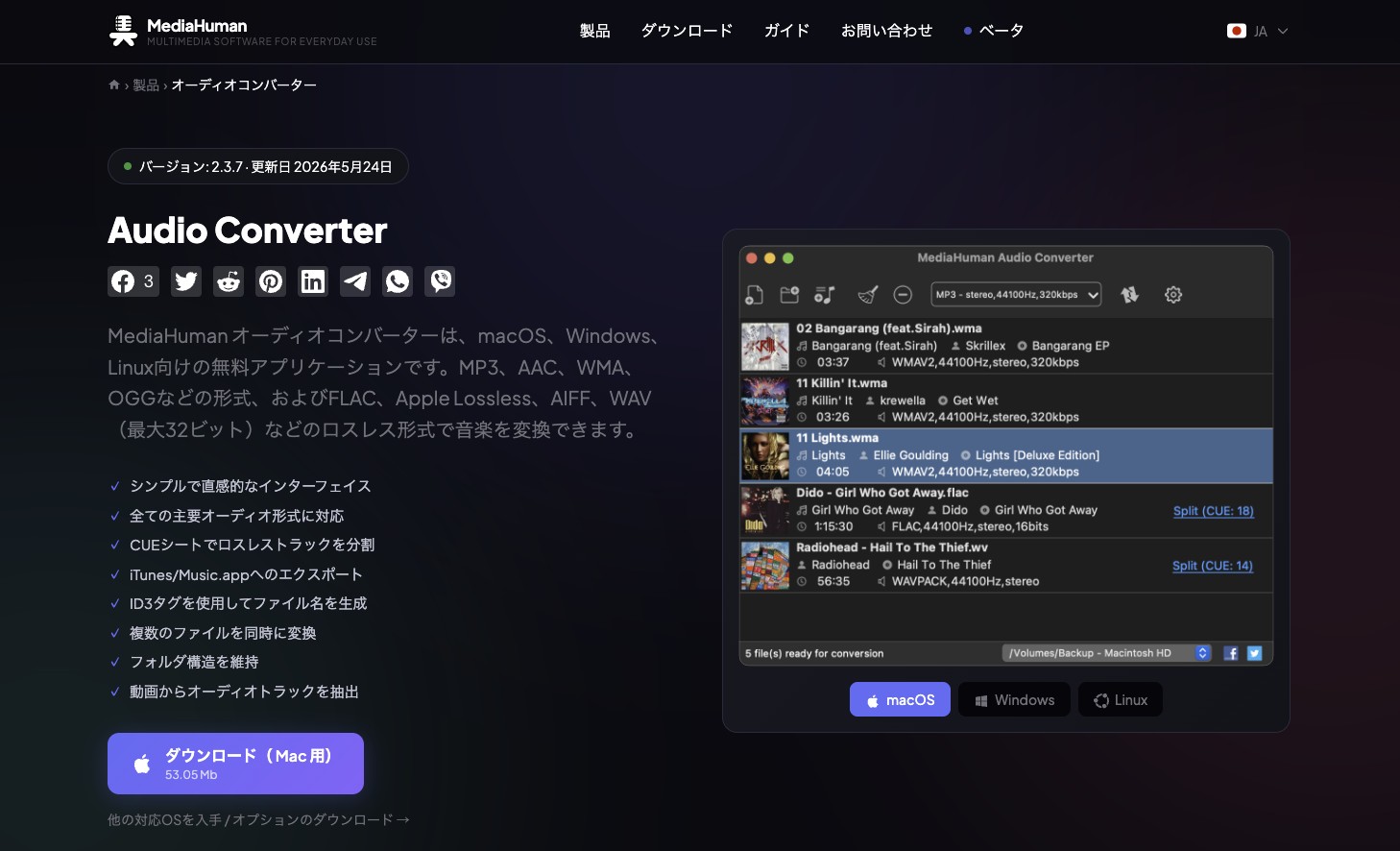Click Split (CUE: 14) link

1212,566
